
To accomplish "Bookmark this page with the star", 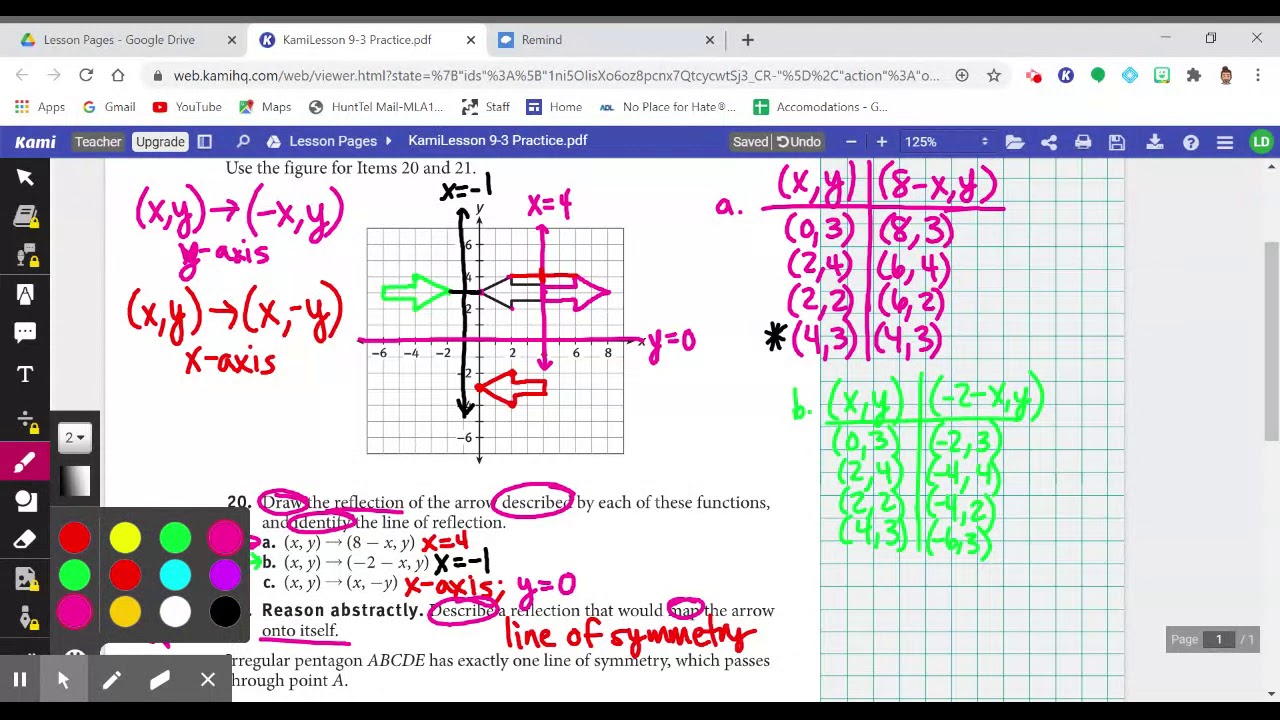I will tap(994, 75).
